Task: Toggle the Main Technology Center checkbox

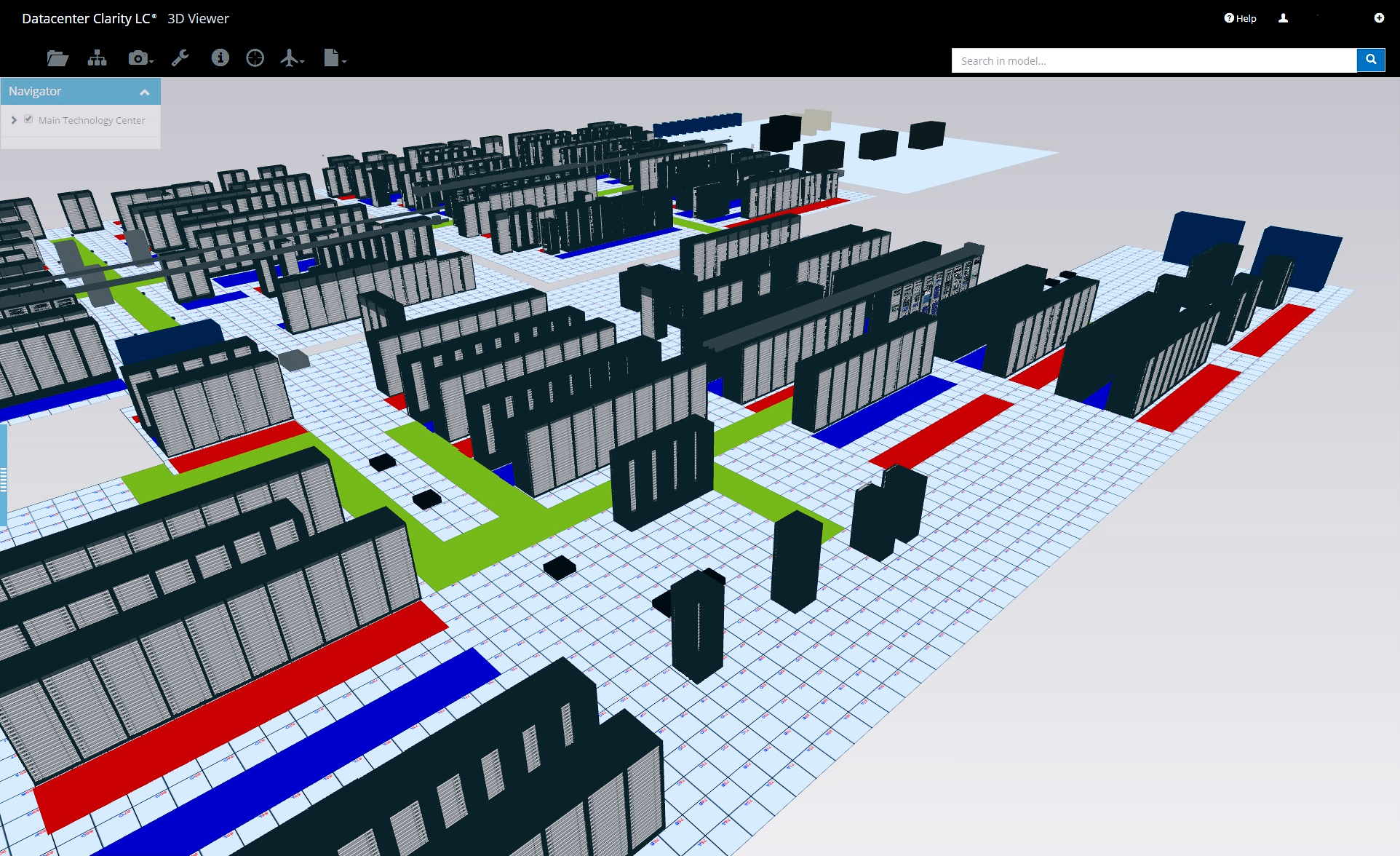Action: 28,119
